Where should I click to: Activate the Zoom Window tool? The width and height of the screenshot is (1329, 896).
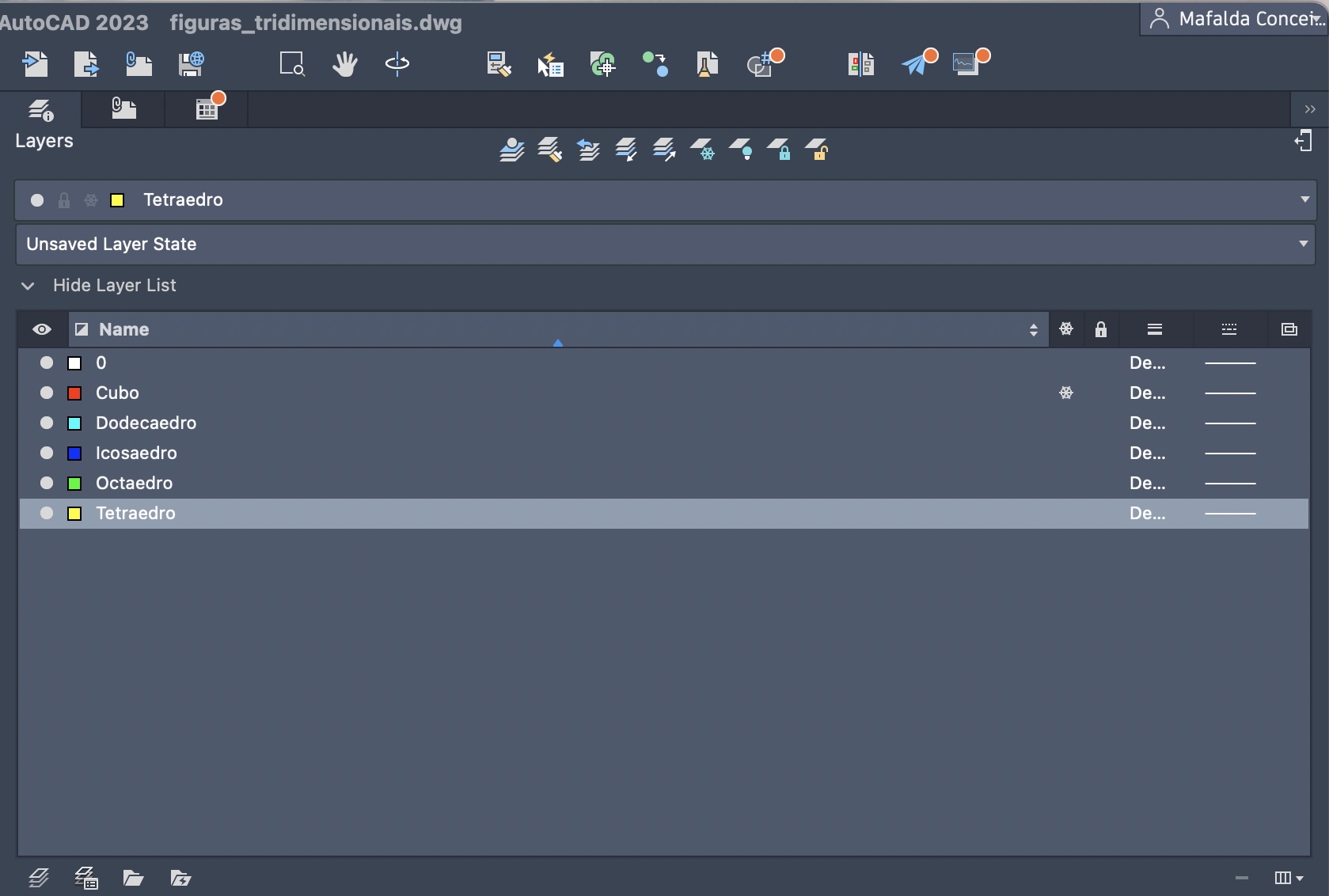point(292,63)
